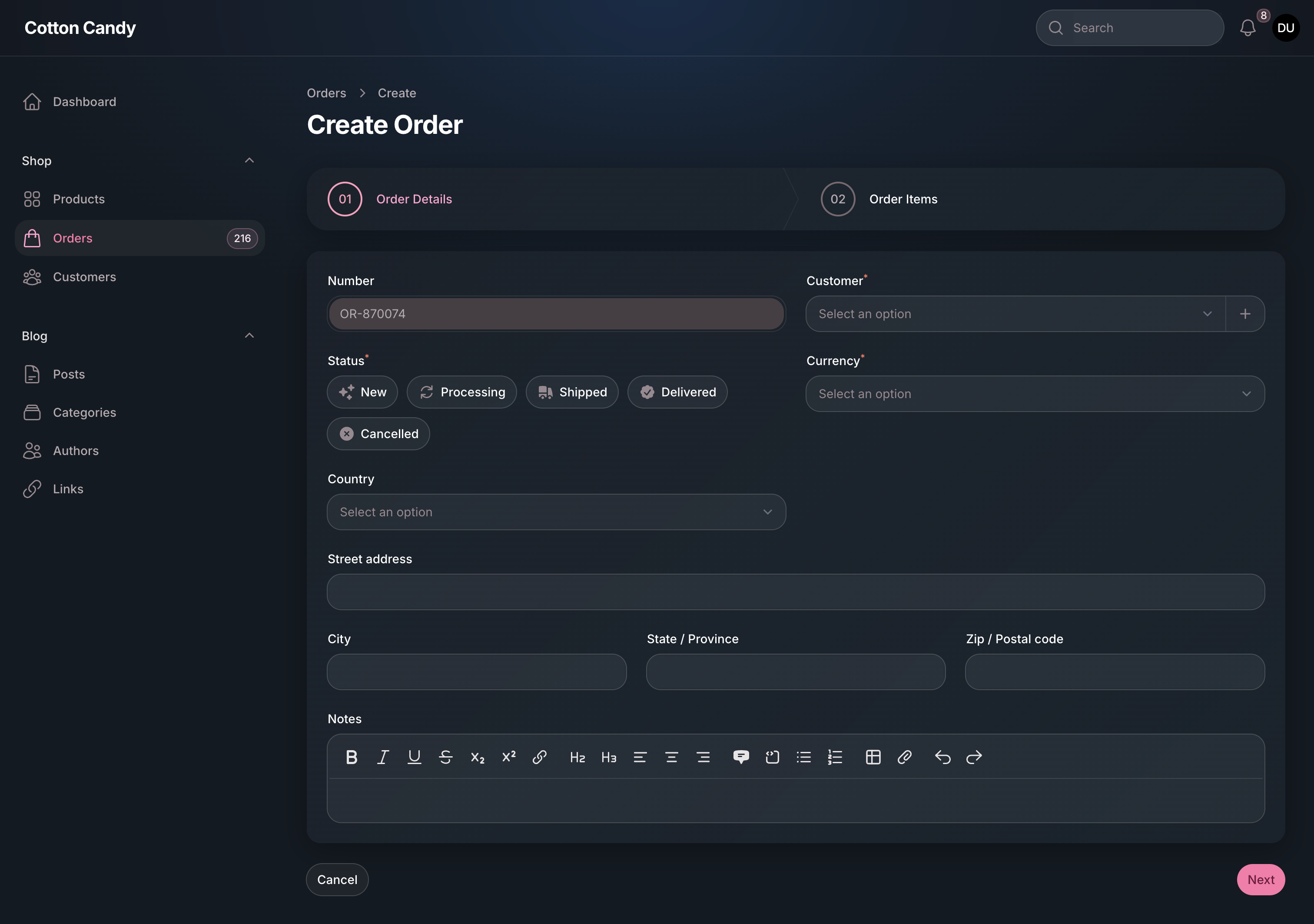Viewport: 1314px width, 924px height.
Task: Apply Heading 2 formatting in Notes
Action: click(x=577, y=757)
